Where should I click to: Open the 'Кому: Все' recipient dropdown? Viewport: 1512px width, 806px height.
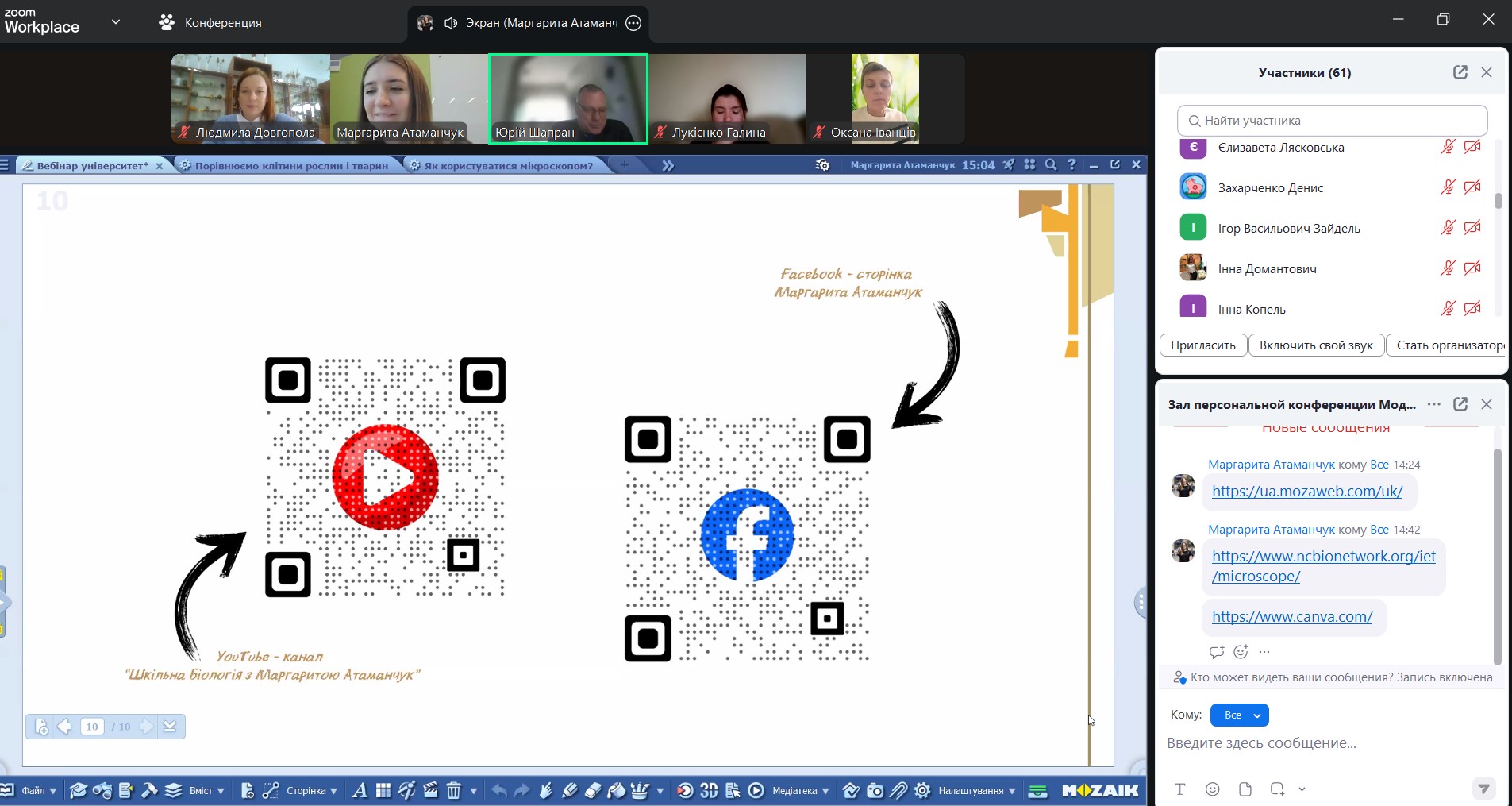coord(1239,715)
